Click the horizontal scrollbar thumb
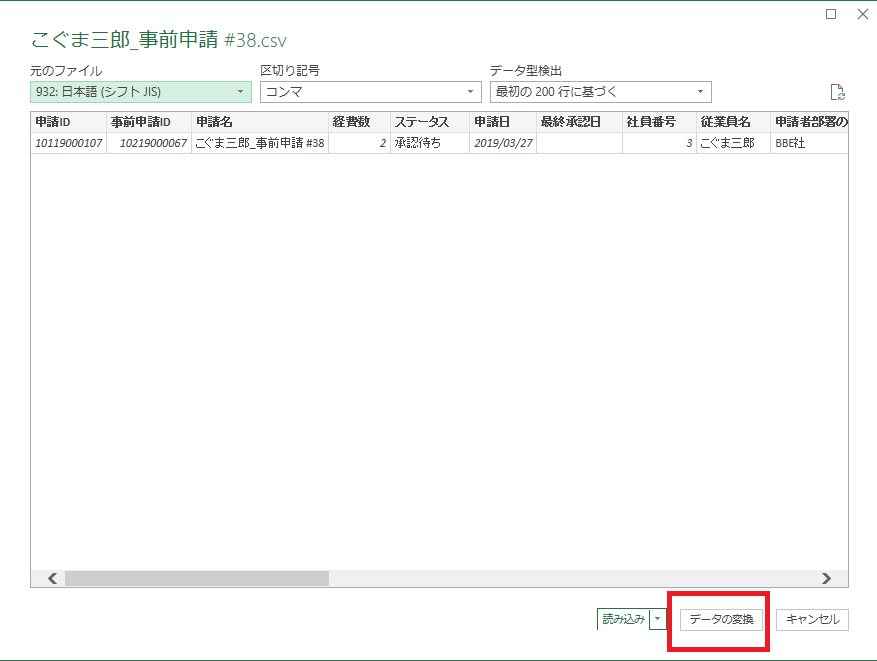This screenshot has width=877, height=661. pos(197,578)
